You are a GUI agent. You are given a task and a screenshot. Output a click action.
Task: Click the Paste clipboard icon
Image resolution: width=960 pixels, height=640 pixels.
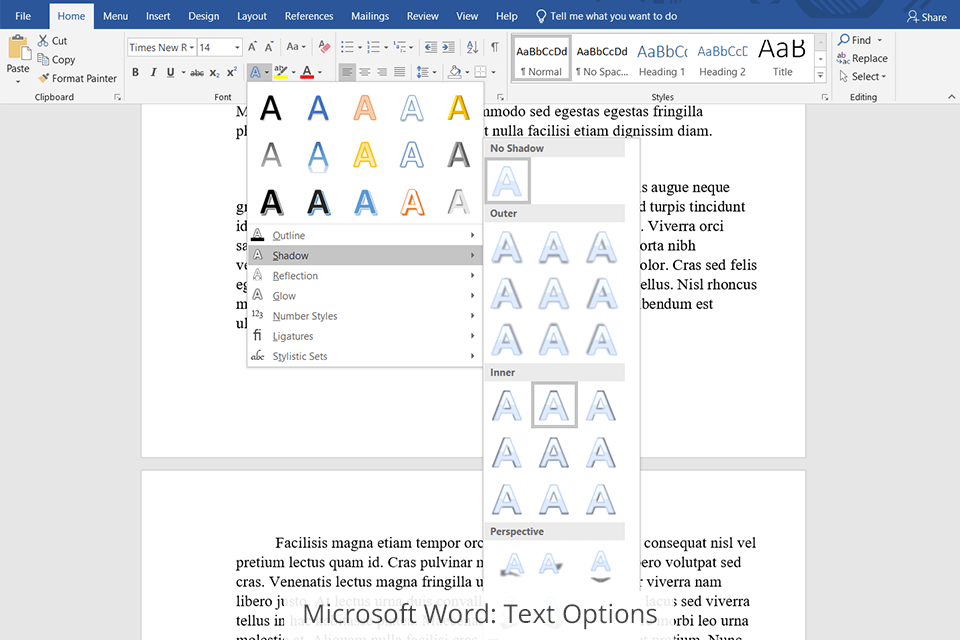coord(18,48)
